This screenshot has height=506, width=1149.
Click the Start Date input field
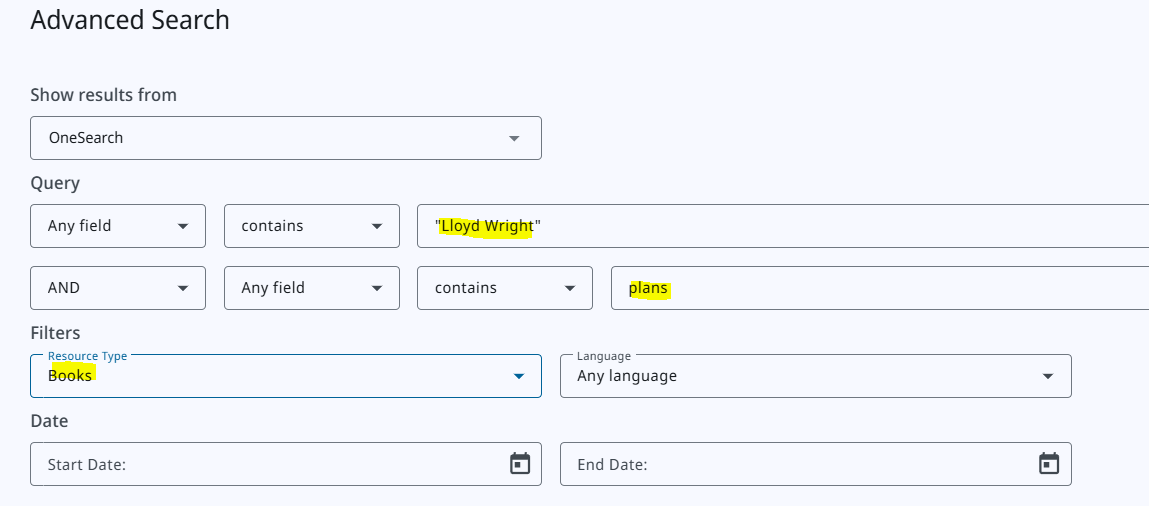click(x=286, y=464)
